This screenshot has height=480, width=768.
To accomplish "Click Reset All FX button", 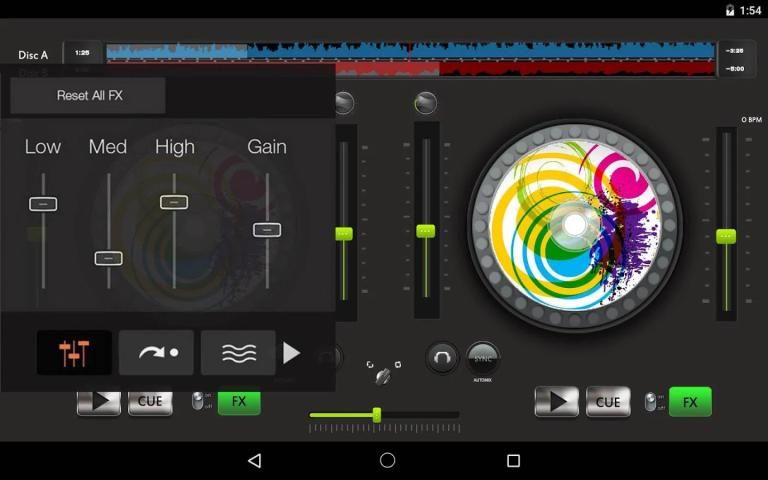I will [88, 96].
